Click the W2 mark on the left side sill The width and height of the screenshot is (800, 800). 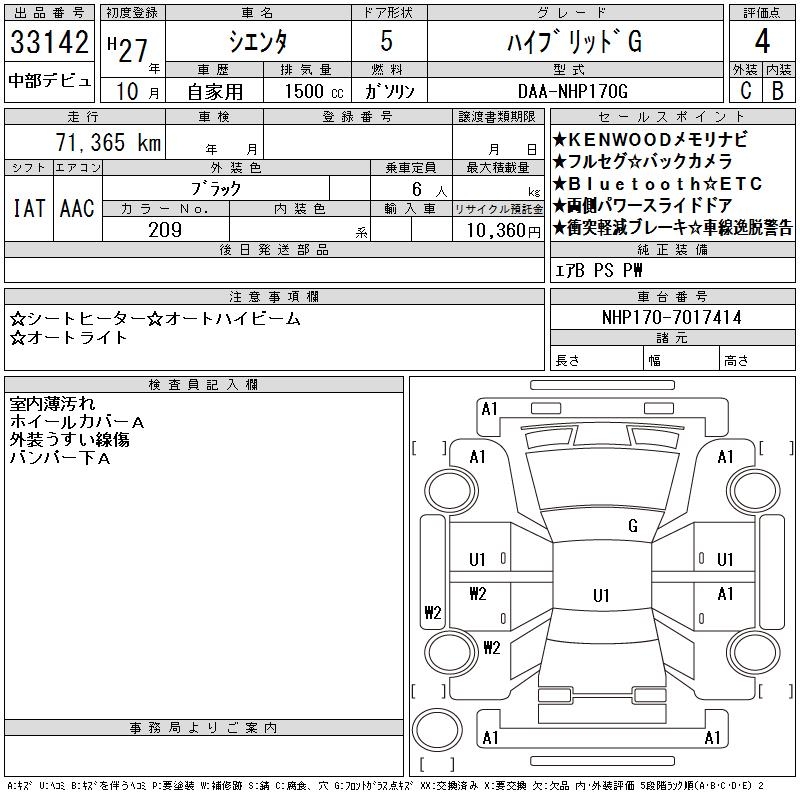[432, 612]
